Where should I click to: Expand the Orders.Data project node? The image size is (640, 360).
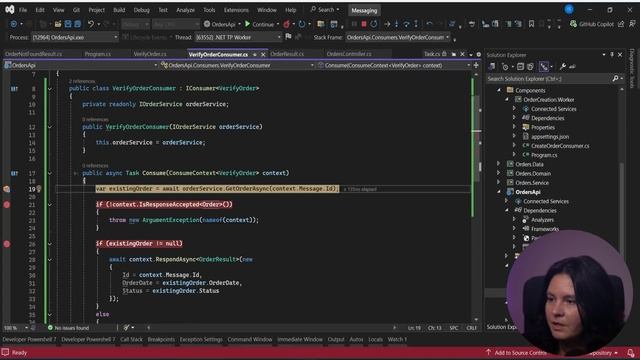[x=499, y=164]
